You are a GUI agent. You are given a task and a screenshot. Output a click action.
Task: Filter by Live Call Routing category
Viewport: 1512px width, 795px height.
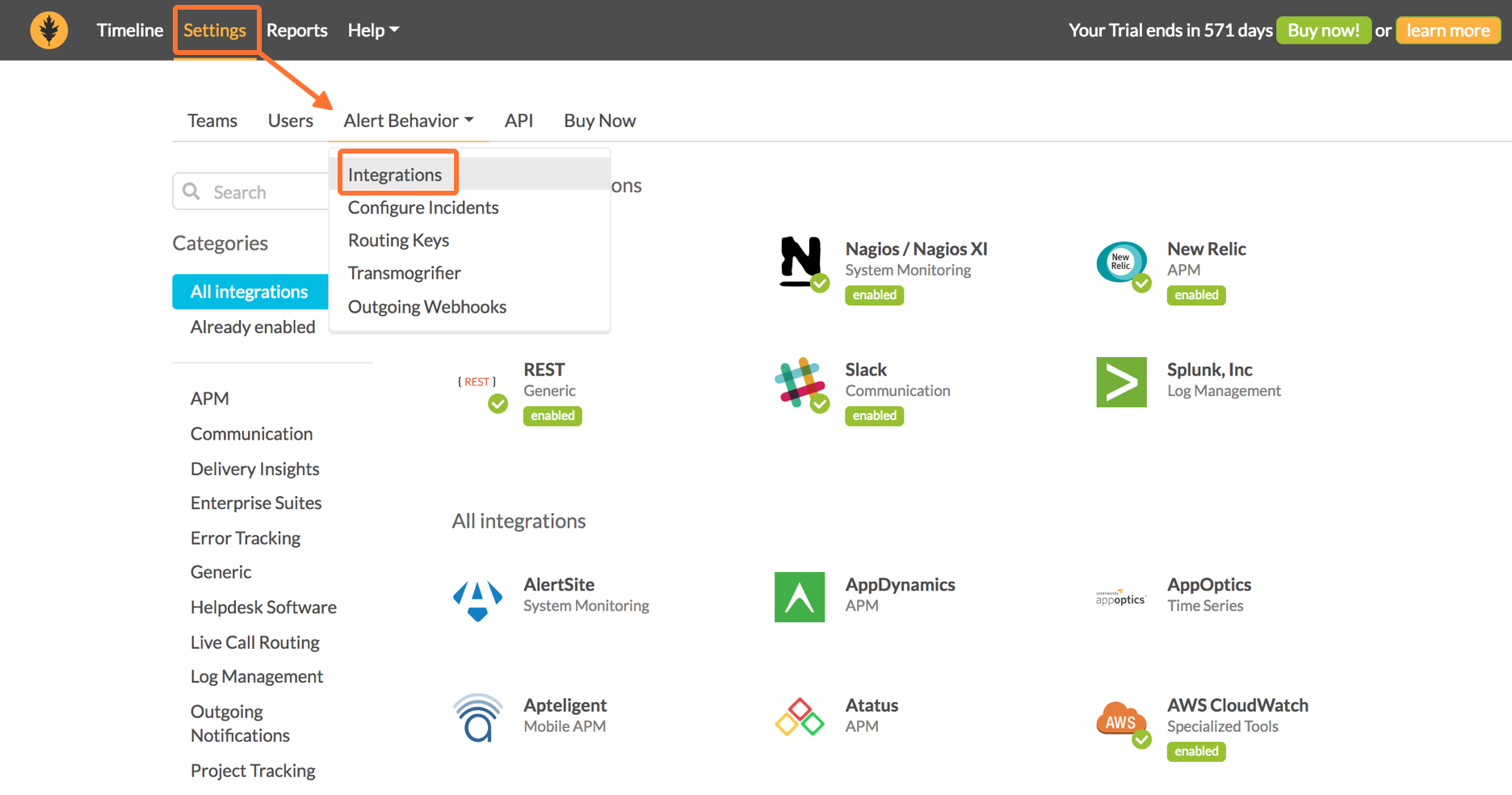[255, 642]
